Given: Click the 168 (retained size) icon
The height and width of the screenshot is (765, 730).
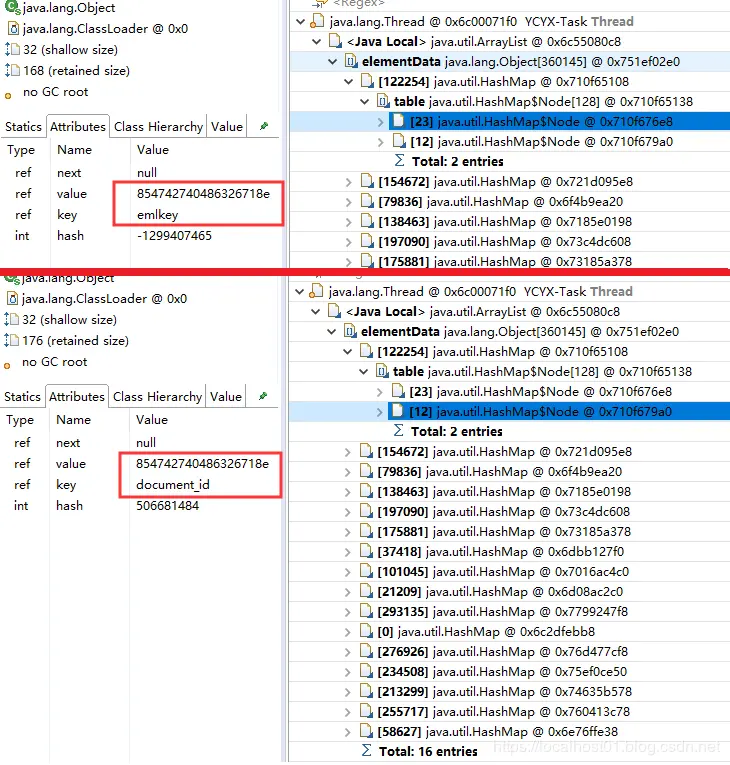Looking at the screenshot, I should tap(12, 71).
